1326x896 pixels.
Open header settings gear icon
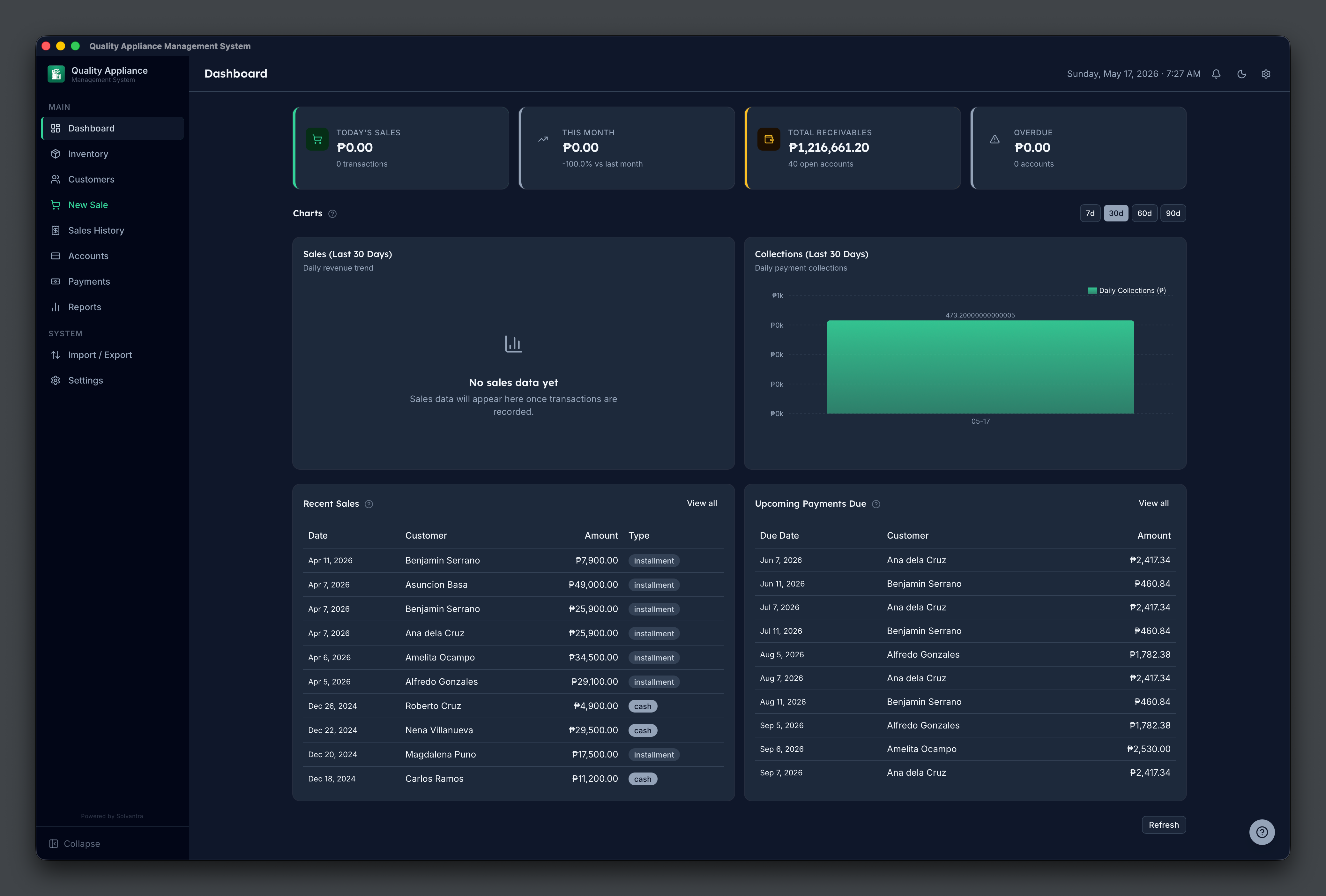1265,74
